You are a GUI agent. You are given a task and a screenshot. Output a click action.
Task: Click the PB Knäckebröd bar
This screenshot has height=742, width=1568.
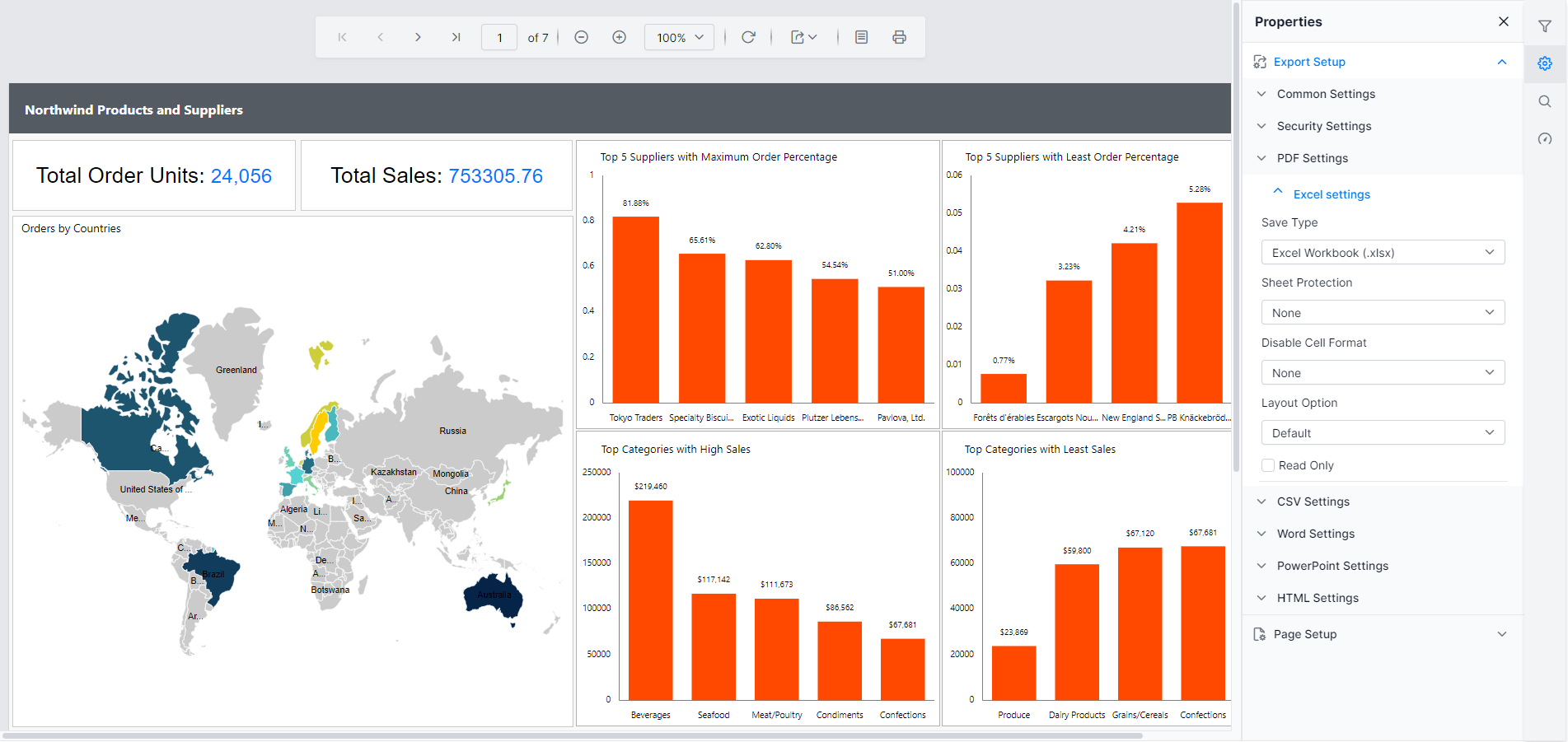pyautogui.click(x=1200, y=303)
